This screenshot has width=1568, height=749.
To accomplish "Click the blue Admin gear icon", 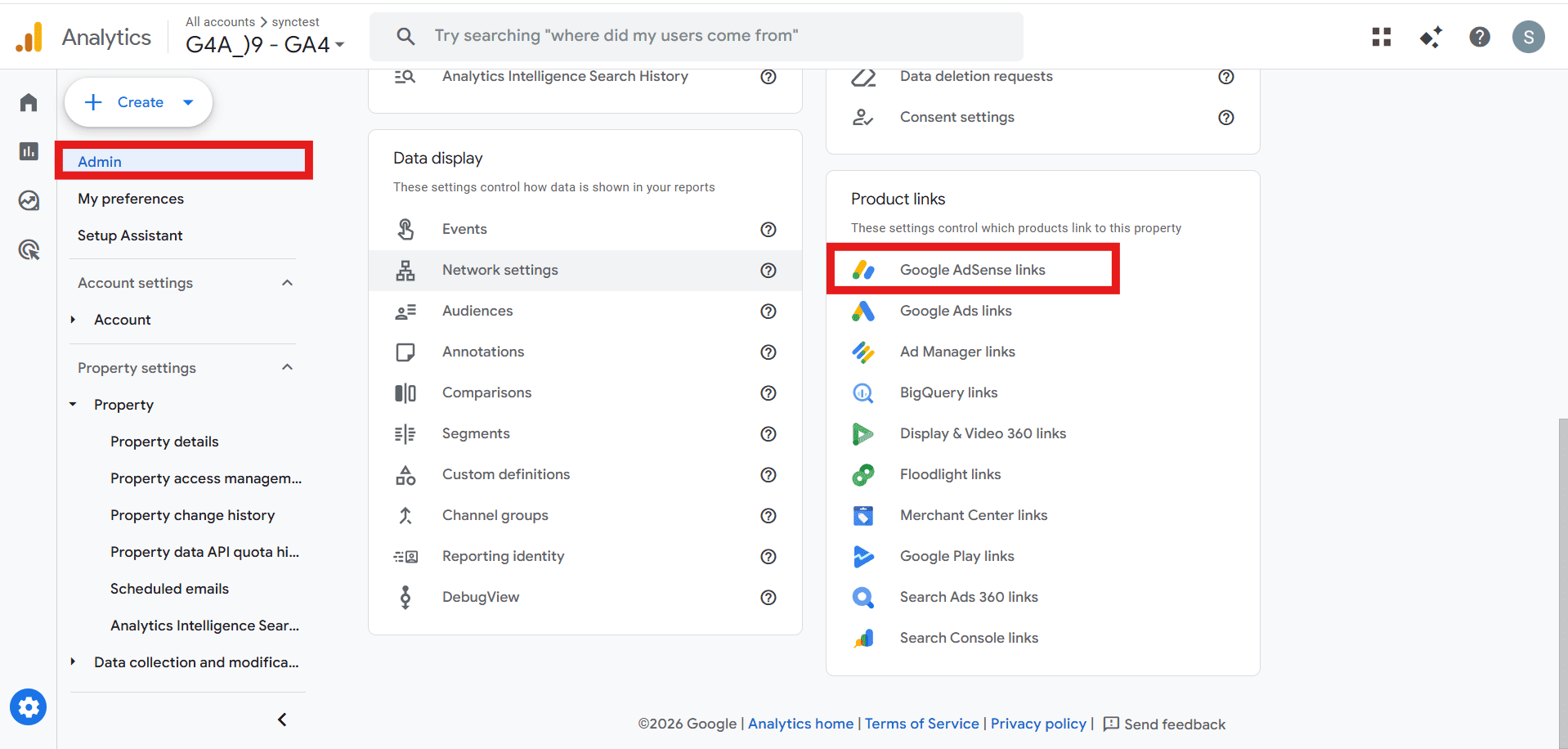I will [29, 707].
